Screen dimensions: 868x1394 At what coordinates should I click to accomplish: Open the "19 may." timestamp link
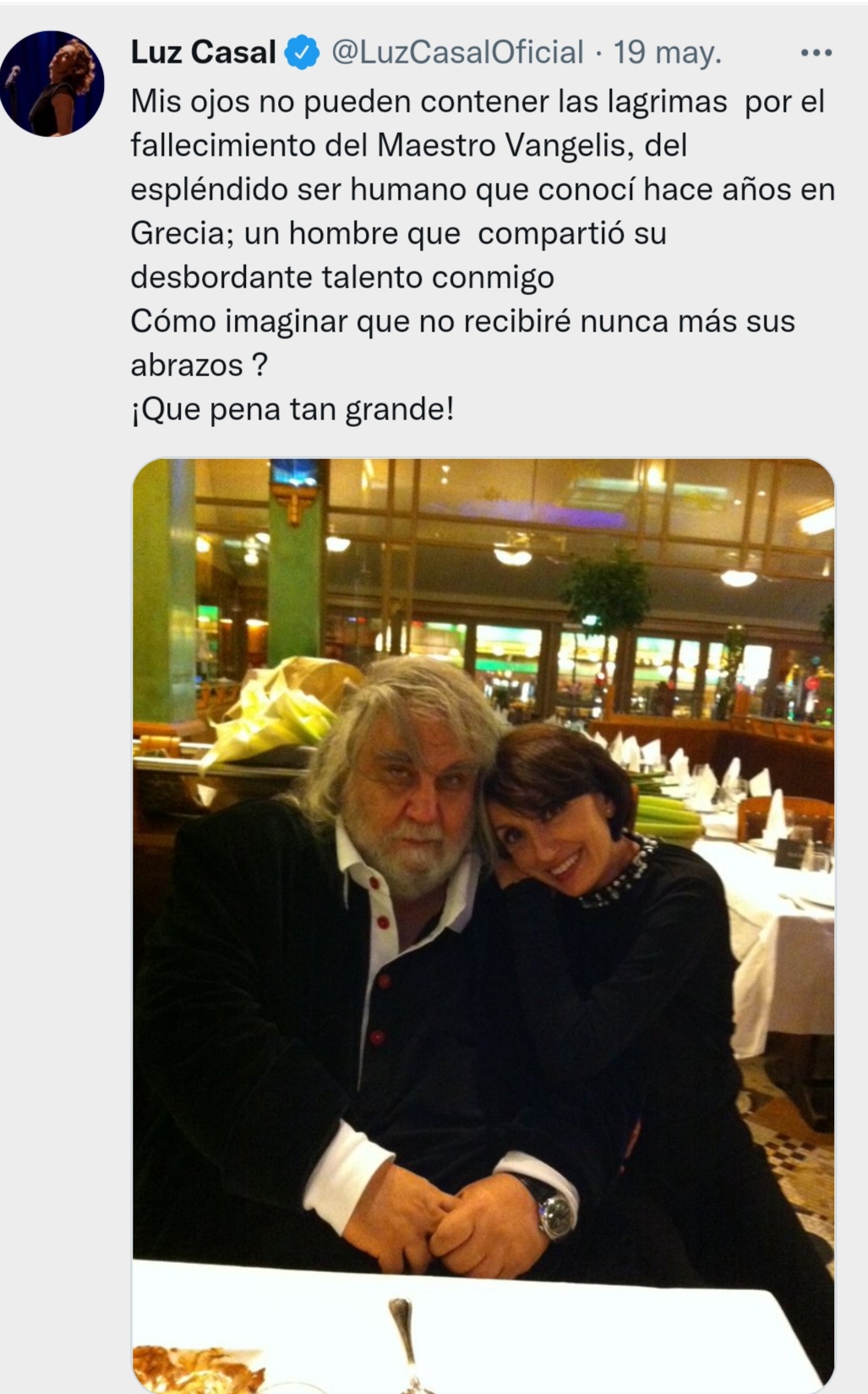tap(668, 52)
